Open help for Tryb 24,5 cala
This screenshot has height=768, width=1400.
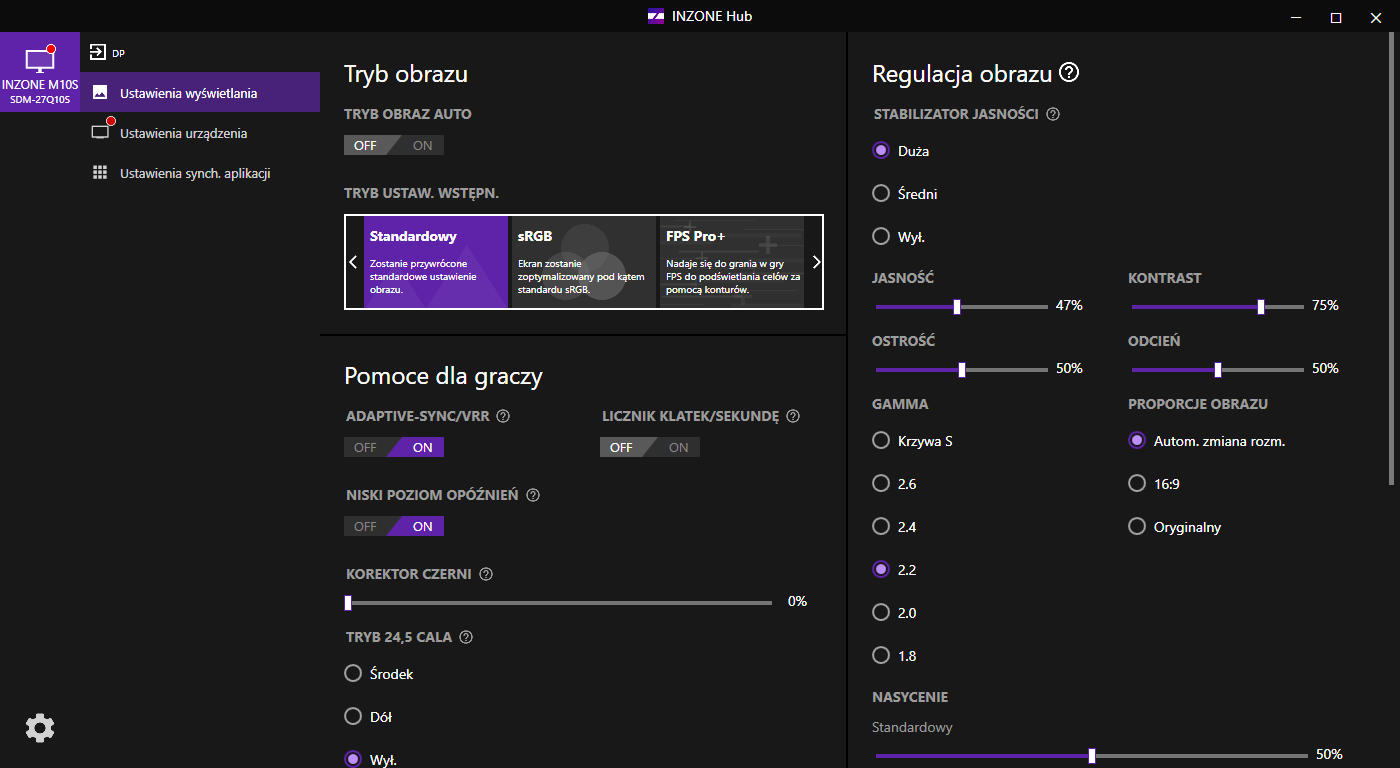(x=466, y=637)
